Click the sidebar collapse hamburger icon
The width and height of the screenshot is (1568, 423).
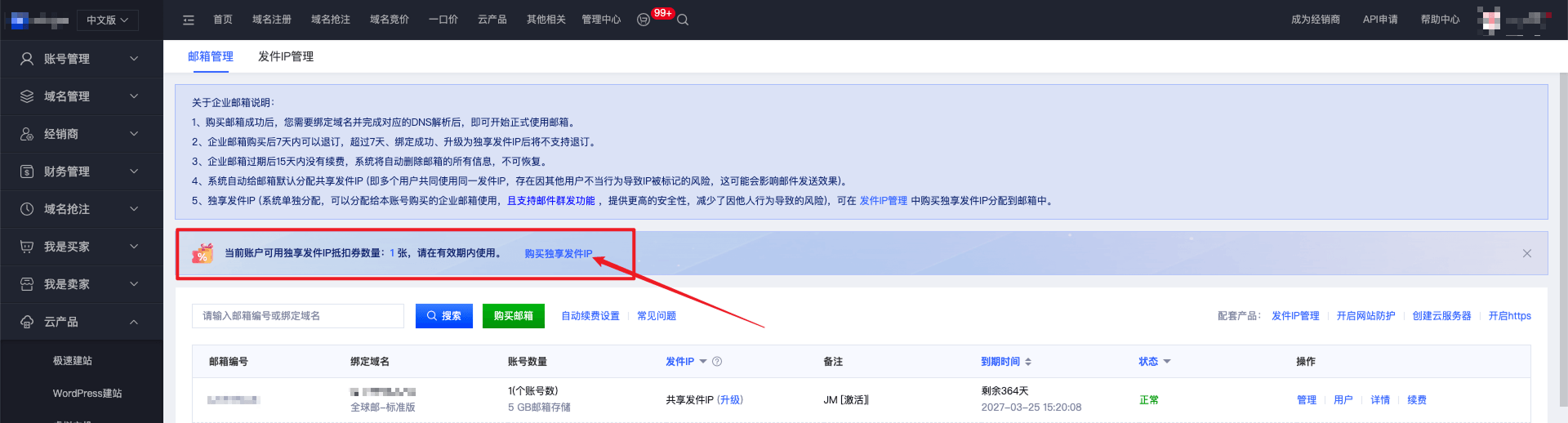click(189, 20)
